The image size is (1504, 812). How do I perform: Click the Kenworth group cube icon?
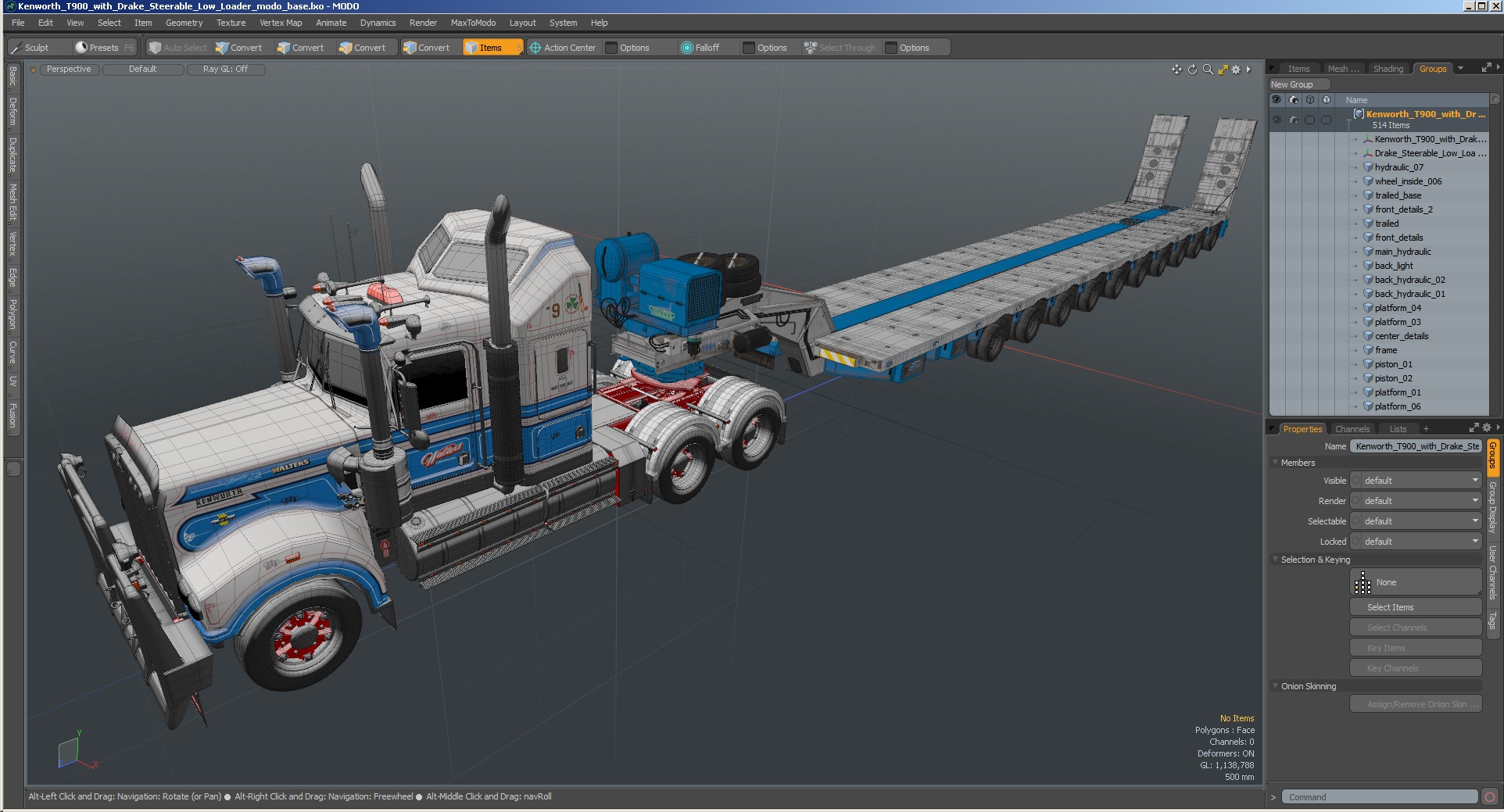pos(1359,114)
